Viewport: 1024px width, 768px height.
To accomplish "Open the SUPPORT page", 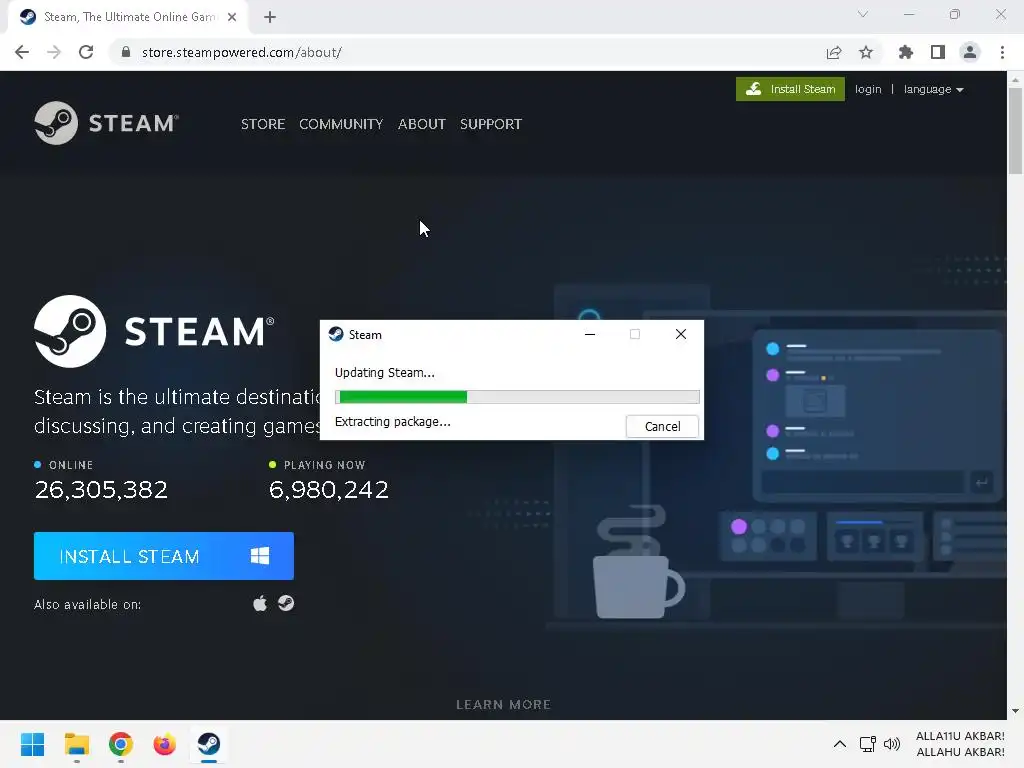I will (490, 124).
